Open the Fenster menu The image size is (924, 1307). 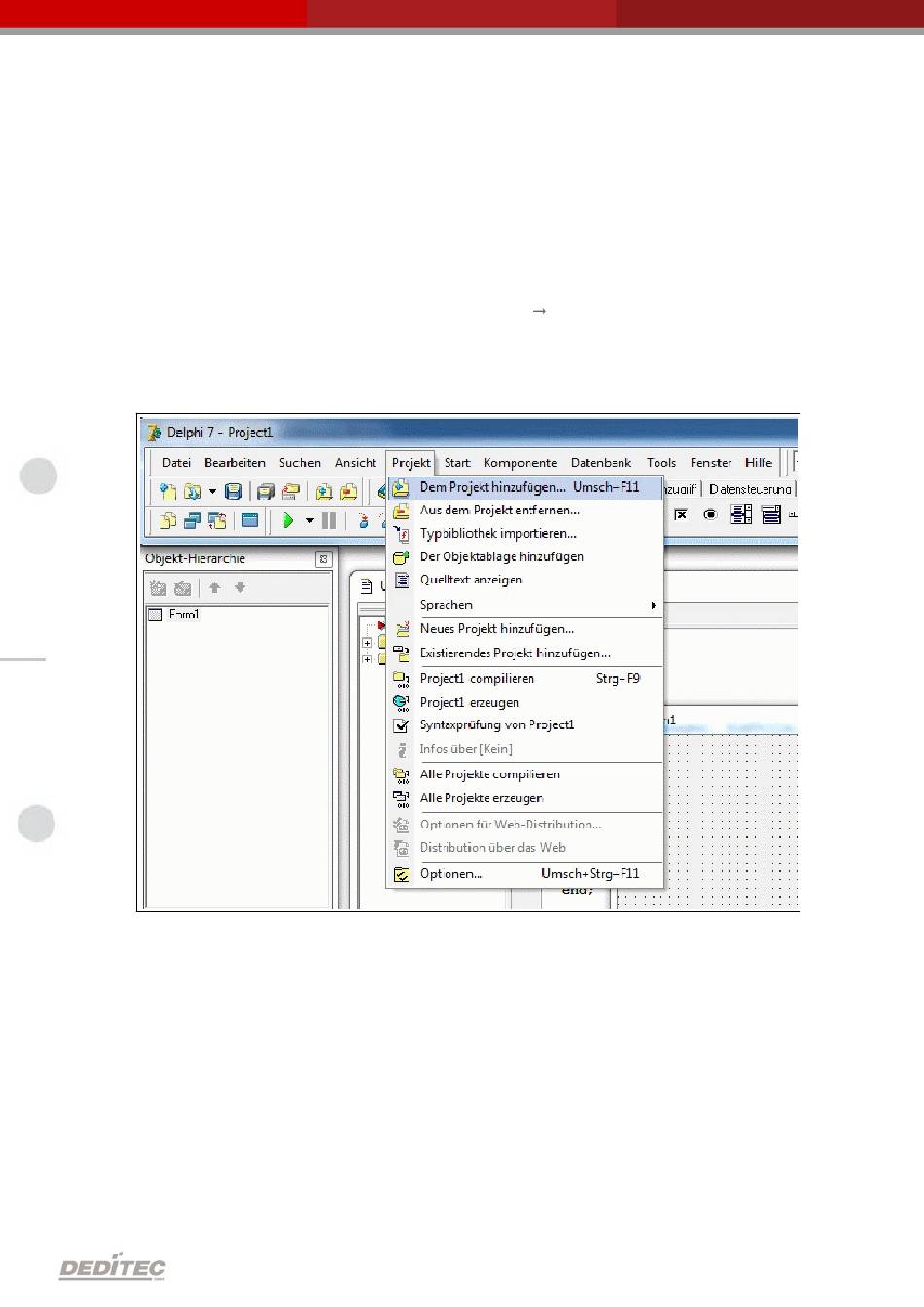pyautogui.click(x=711, y=463)
